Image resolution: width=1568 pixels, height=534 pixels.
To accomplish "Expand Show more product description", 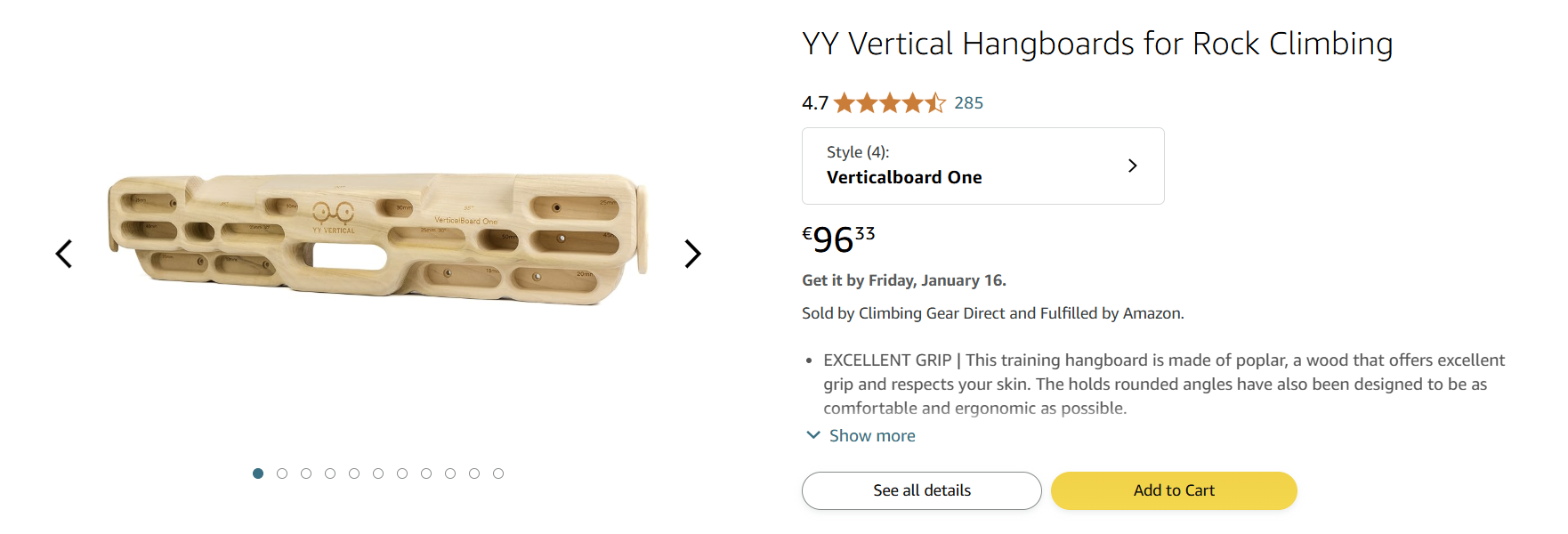I will pos(871,436).
